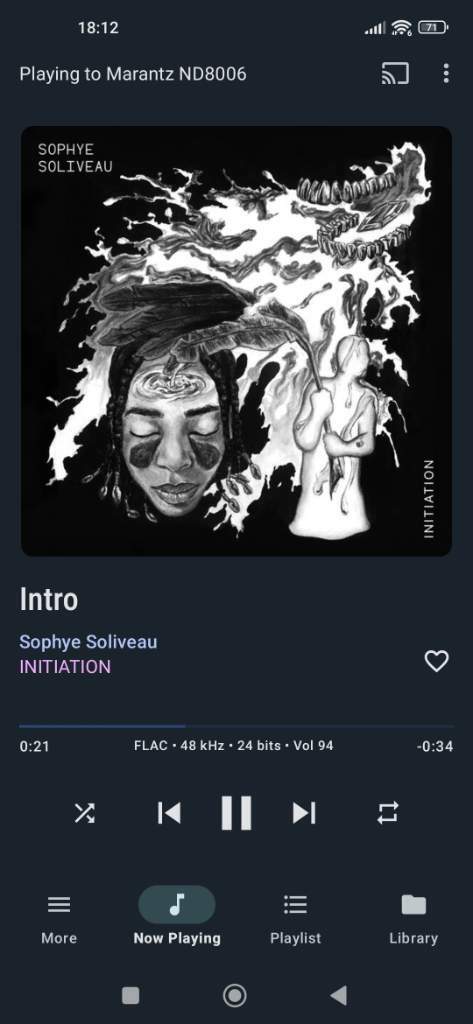Toggle shuffle playback mode
Viewport: 473px width, 1024px height.
[x=84, y=812]
